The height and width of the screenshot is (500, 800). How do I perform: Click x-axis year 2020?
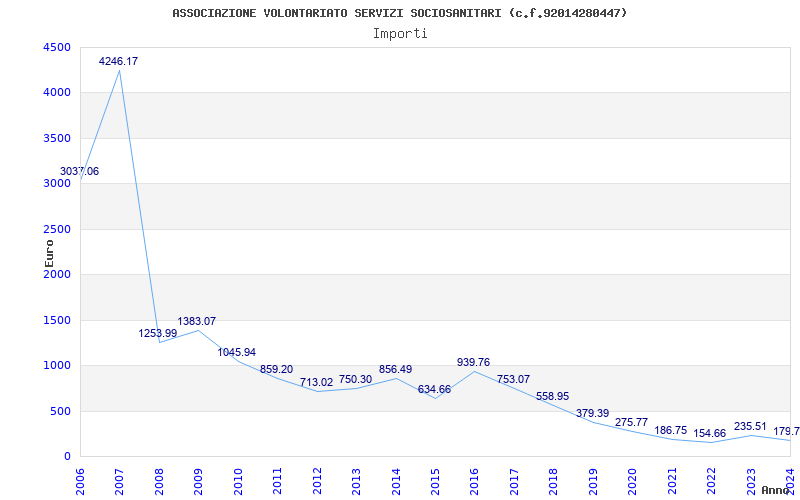point(632,482)
